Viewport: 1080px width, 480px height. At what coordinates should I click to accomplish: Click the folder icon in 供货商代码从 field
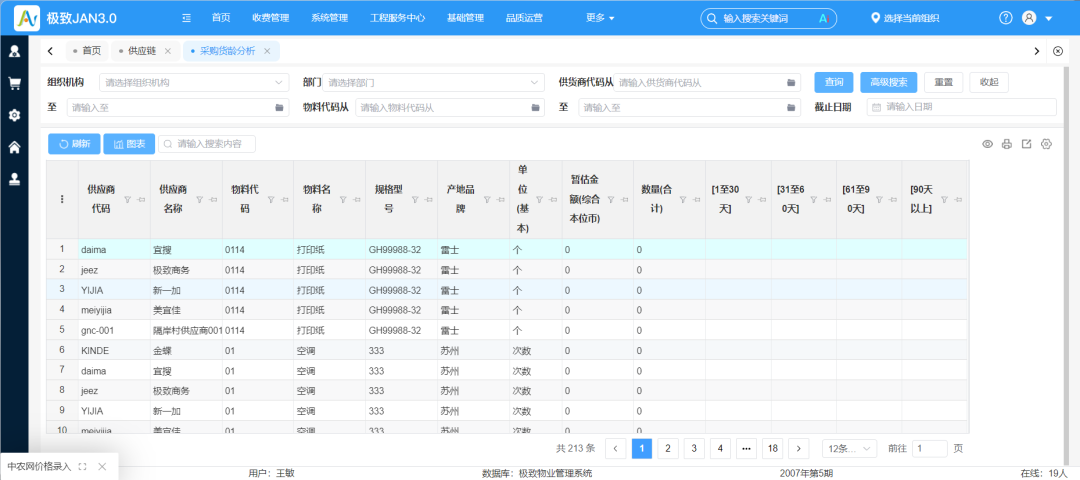(791, 83)
